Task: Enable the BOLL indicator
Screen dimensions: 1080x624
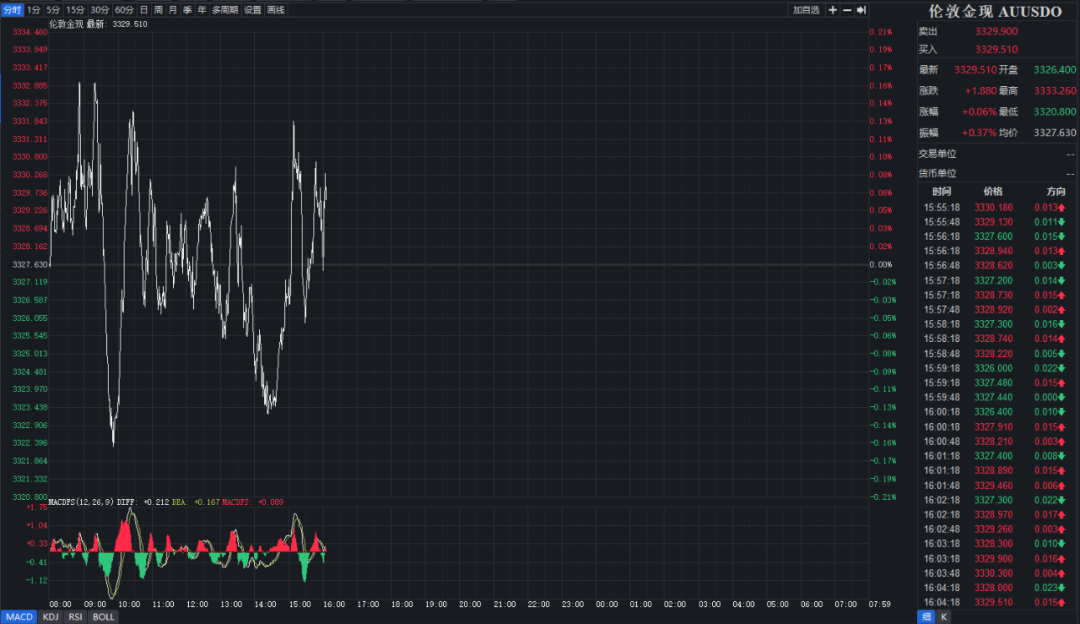Action: pos(103,617)
